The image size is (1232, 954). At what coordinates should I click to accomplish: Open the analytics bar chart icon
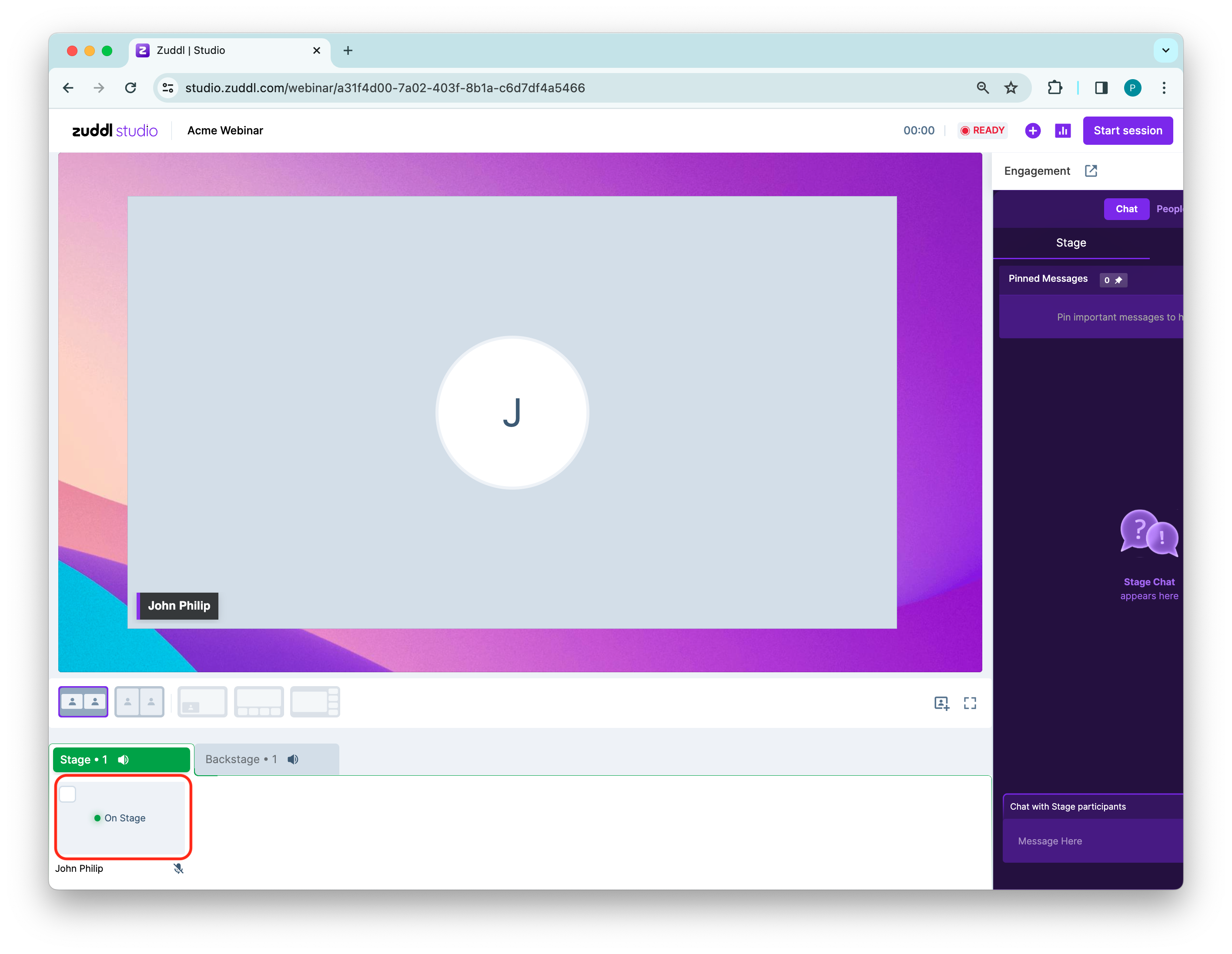(x=1063, y=131)
